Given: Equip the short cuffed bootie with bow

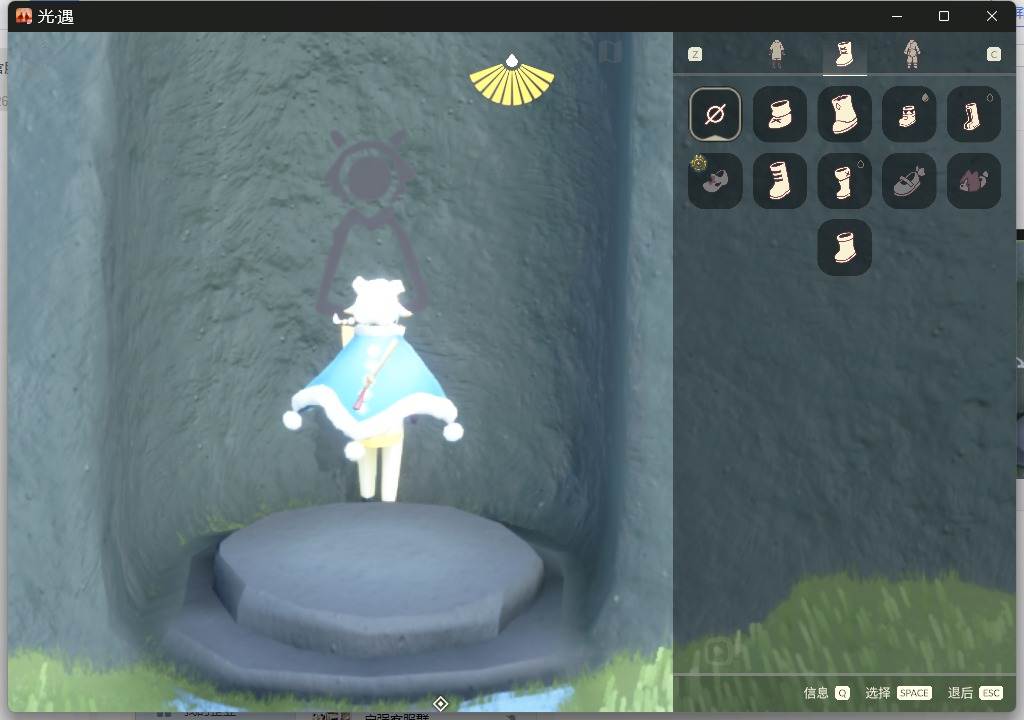Looking at the screenshot, I should coord(780,114).
